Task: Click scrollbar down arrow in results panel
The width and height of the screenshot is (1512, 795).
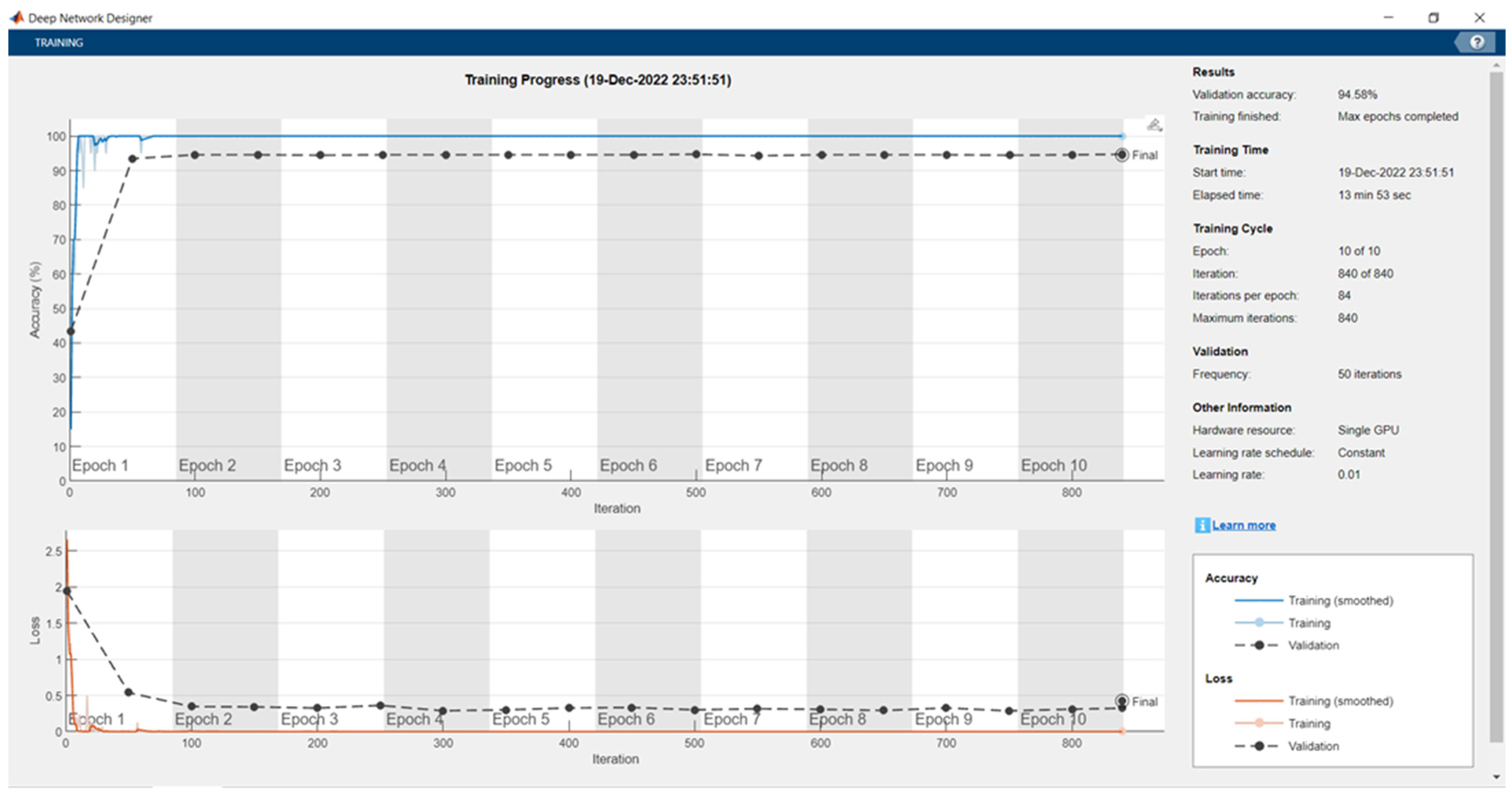Action: click(1496, 777)
